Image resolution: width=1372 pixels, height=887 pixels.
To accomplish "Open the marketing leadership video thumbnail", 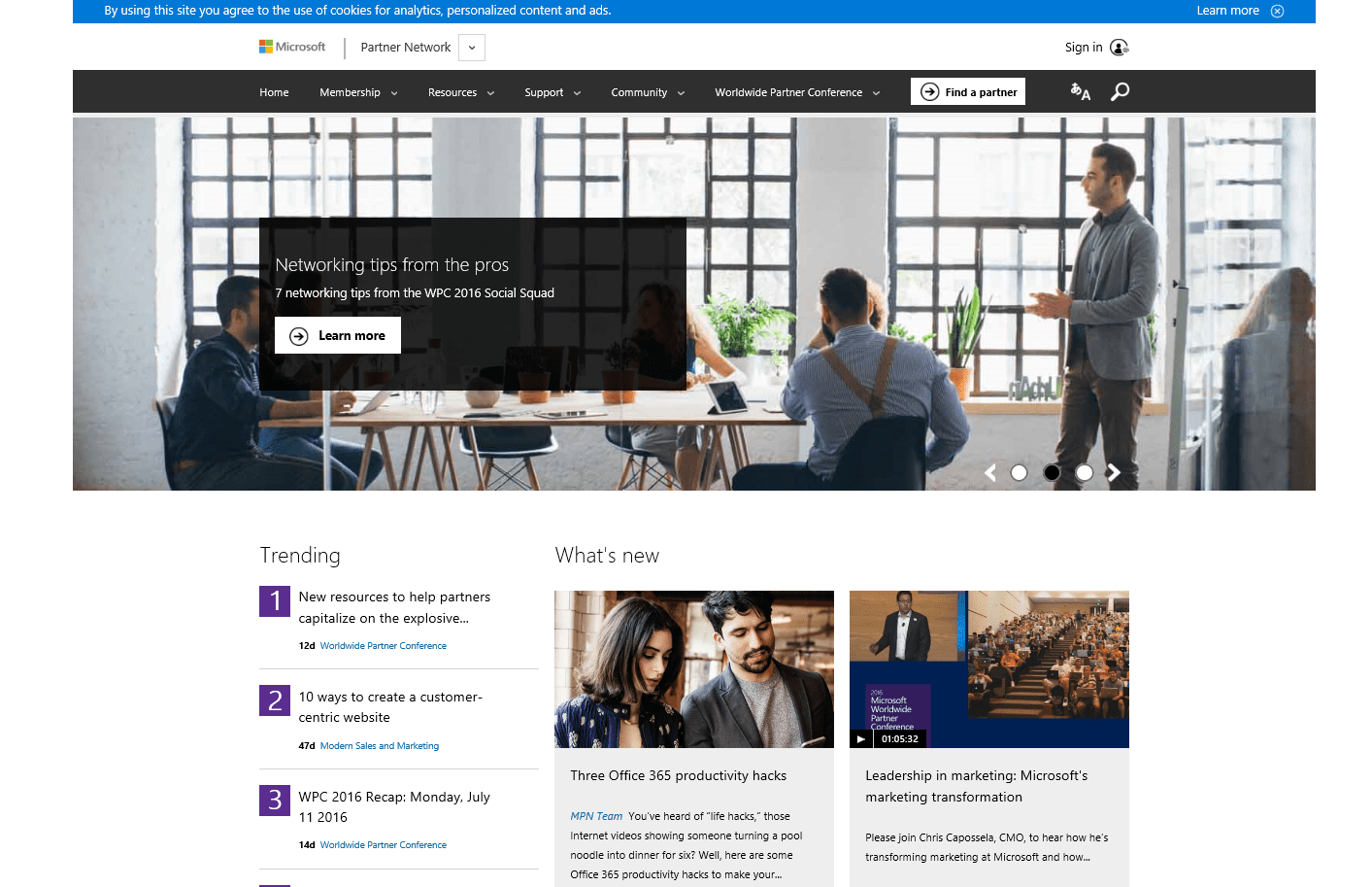I will 989,669.
